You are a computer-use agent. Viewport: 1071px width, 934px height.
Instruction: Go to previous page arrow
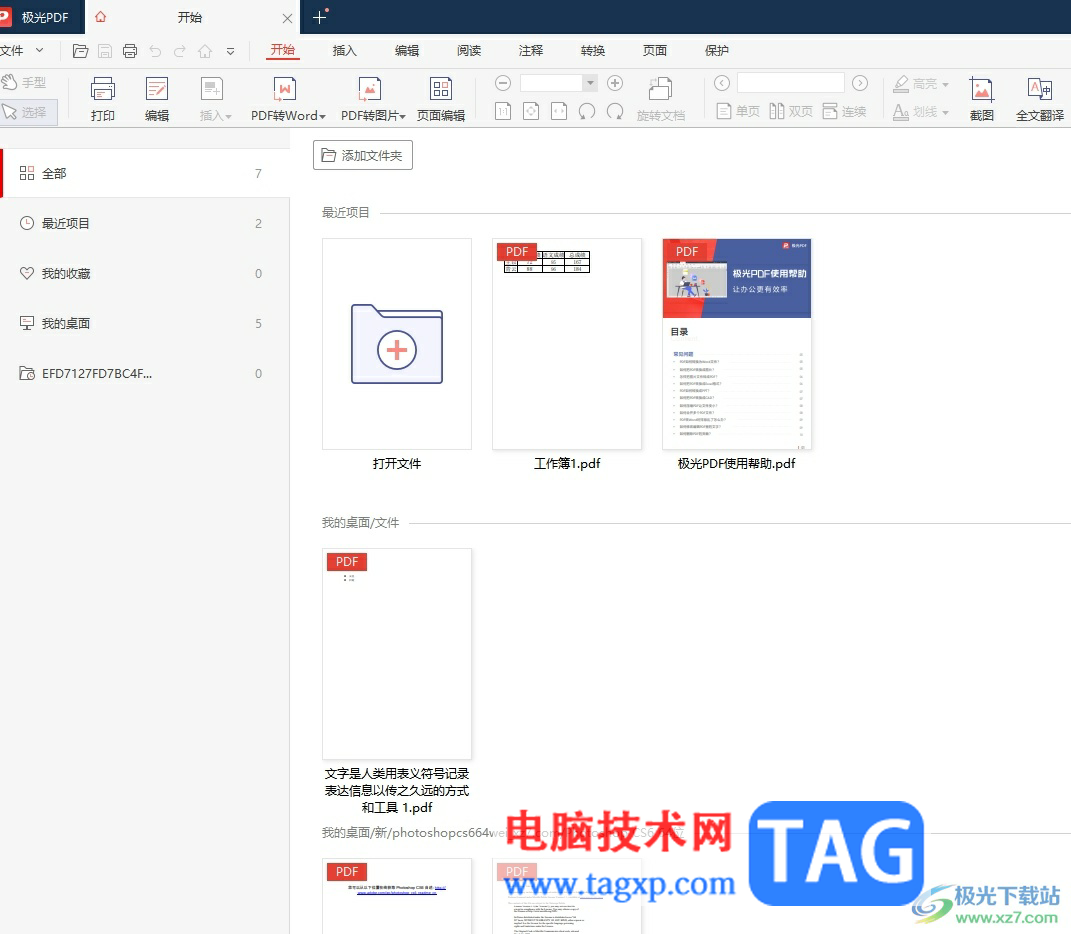click(722, 83)
